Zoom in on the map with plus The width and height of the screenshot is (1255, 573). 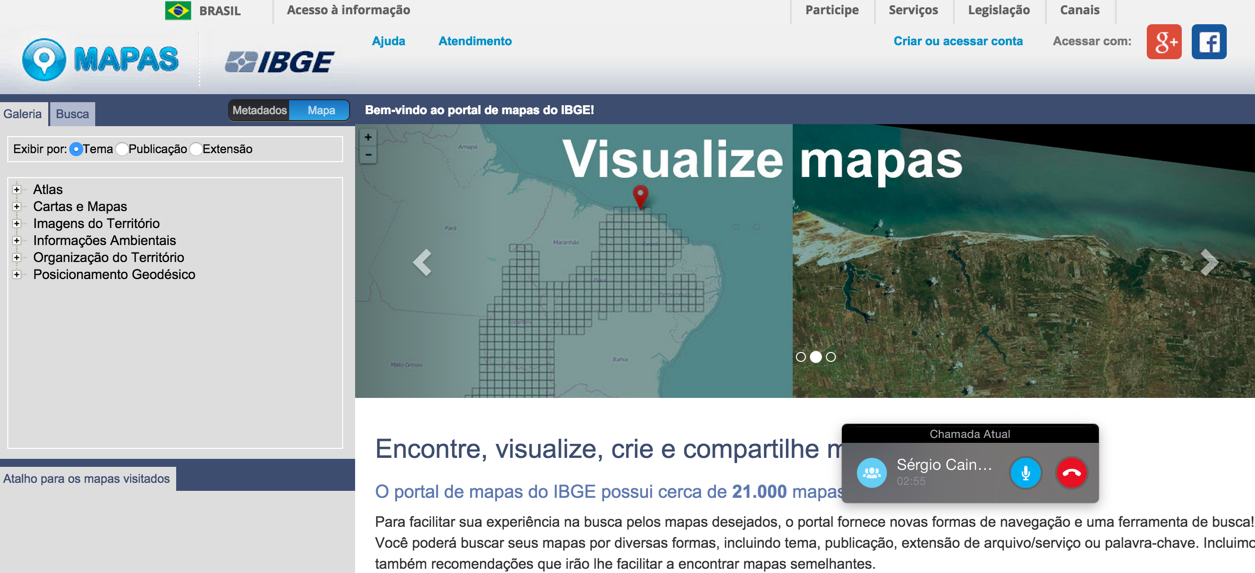click(x=368, y=137)
